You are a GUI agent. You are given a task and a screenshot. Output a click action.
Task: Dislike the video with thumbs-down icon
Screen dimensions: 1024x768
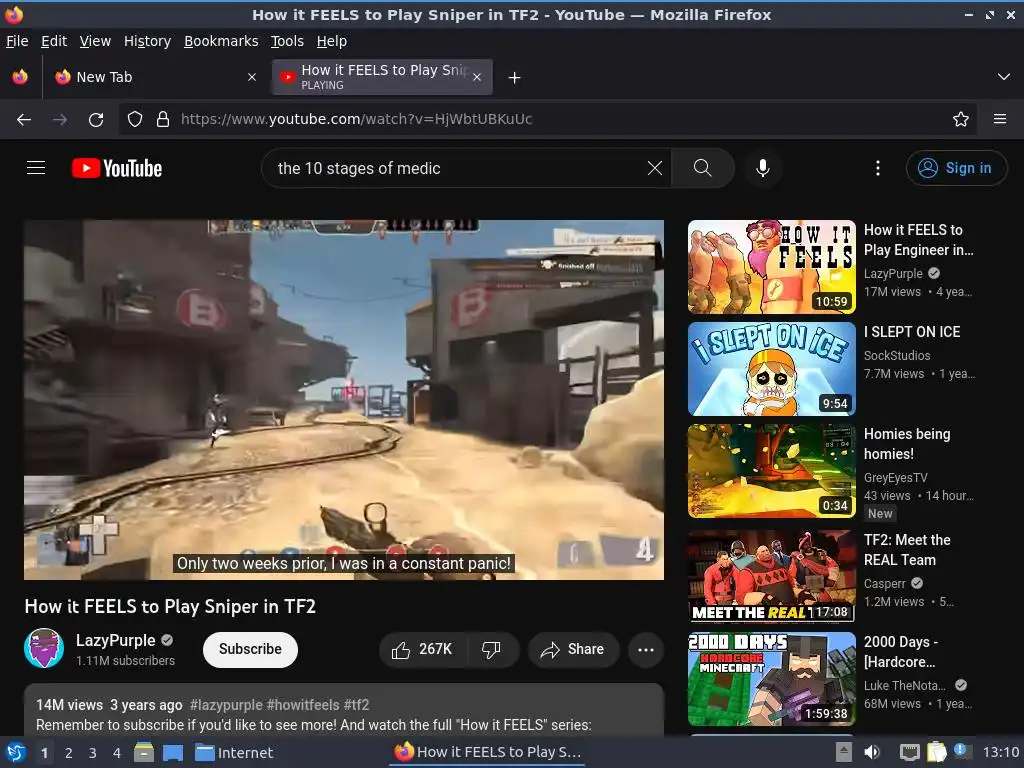point(491,649)
